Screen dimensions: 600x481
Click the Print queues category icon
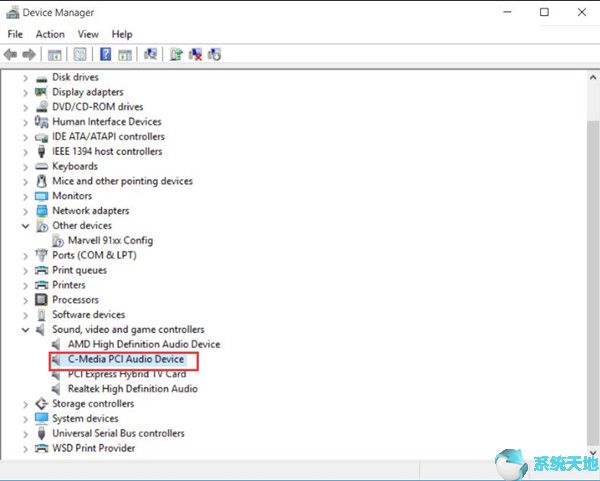pos(41,270)
